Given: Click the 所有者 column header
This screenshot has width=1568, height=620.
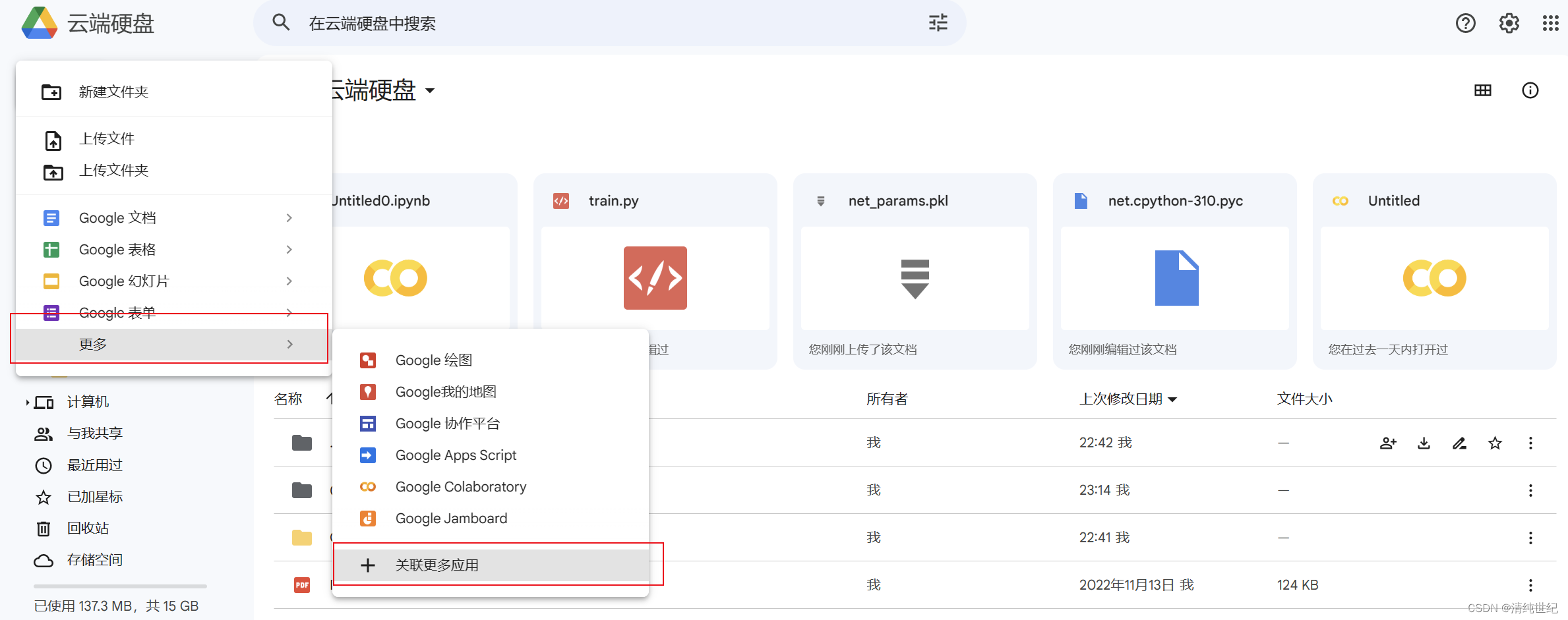Looking at the screenshot, I should click(x=887, y=399).
